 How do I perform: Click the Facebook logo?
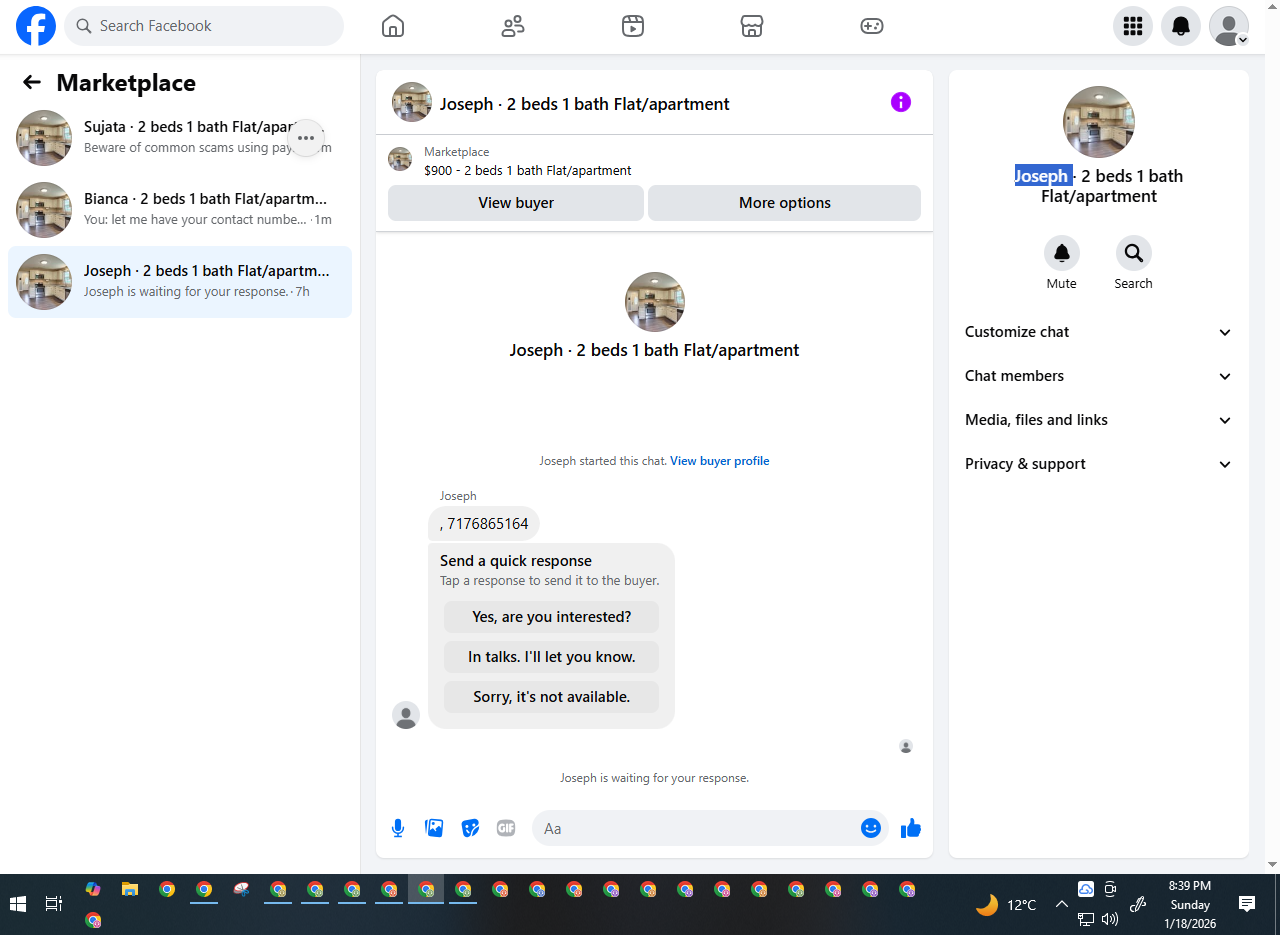pos(36,26)
